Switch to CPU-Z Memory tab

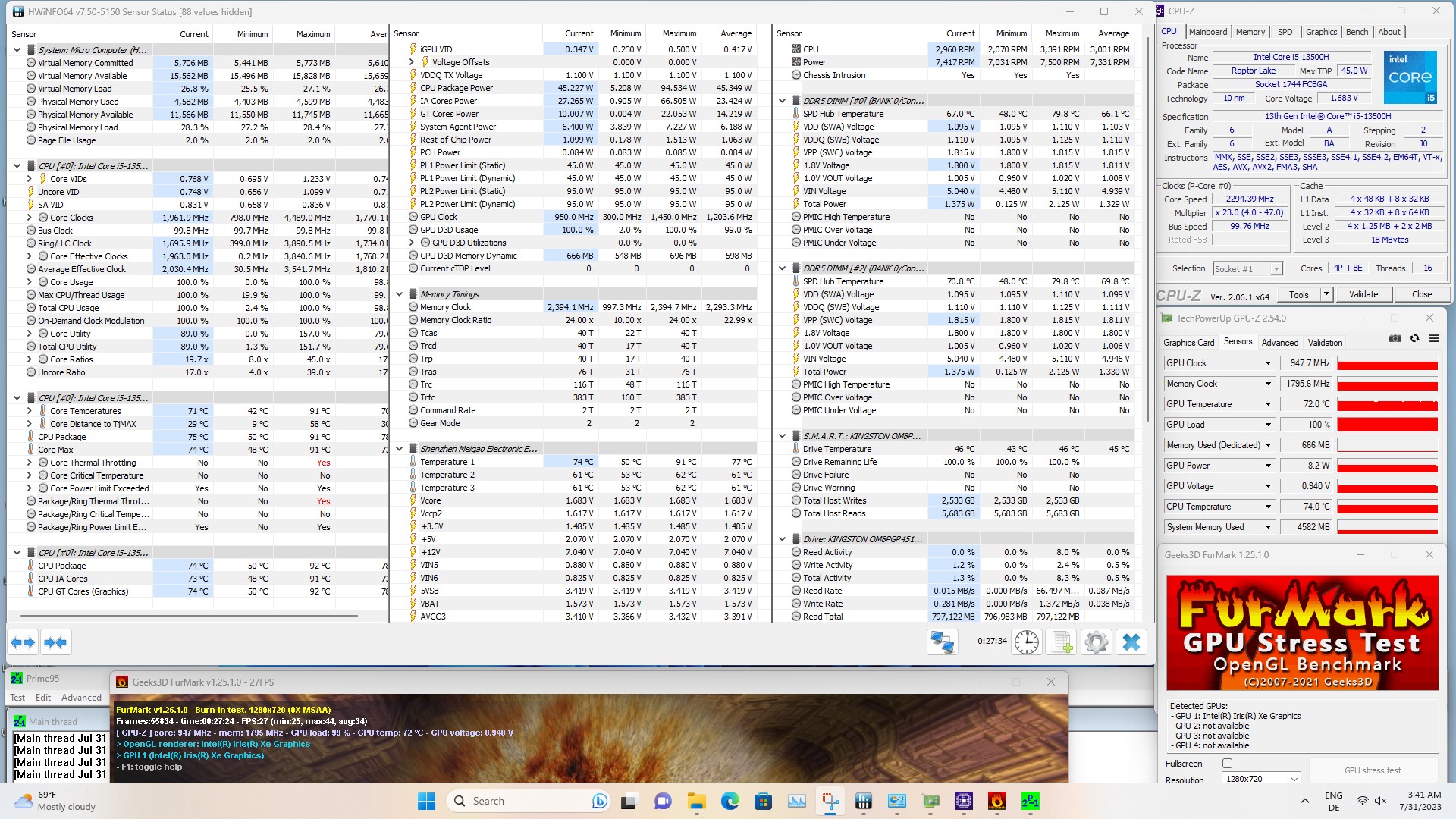tap(1250, 32)
